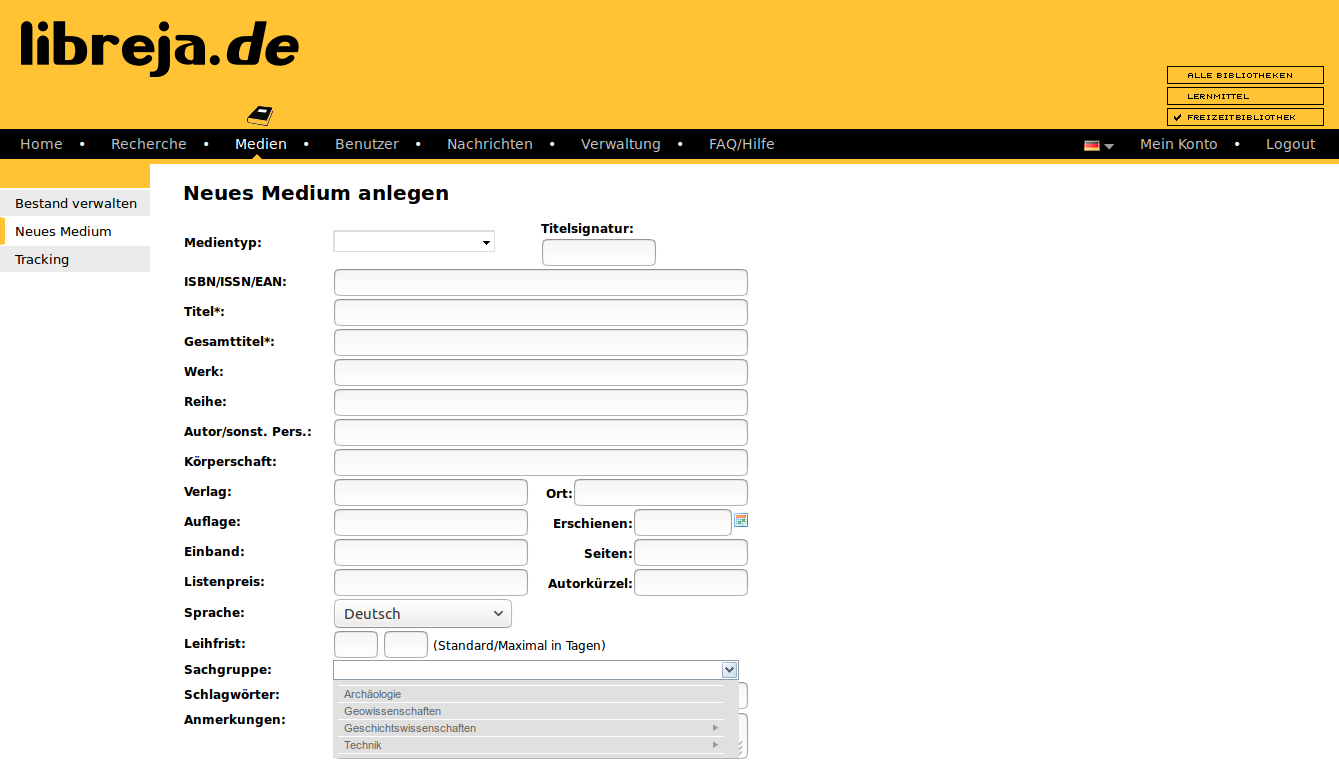Select the Alle Bibliotheken option
Image resolution: width=1339 pixels, height=766 pixels.
pos(1245,75)
